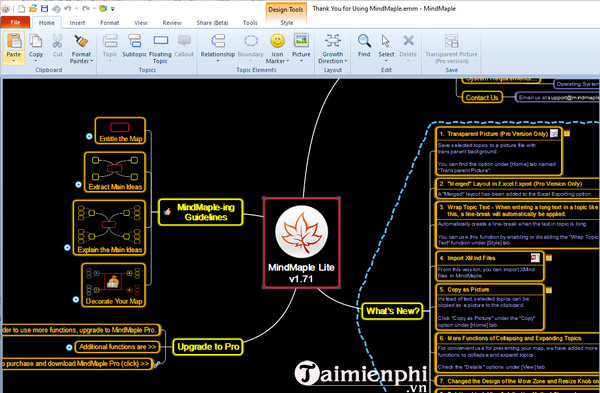Select the Format Painter brush

(81, 41)
